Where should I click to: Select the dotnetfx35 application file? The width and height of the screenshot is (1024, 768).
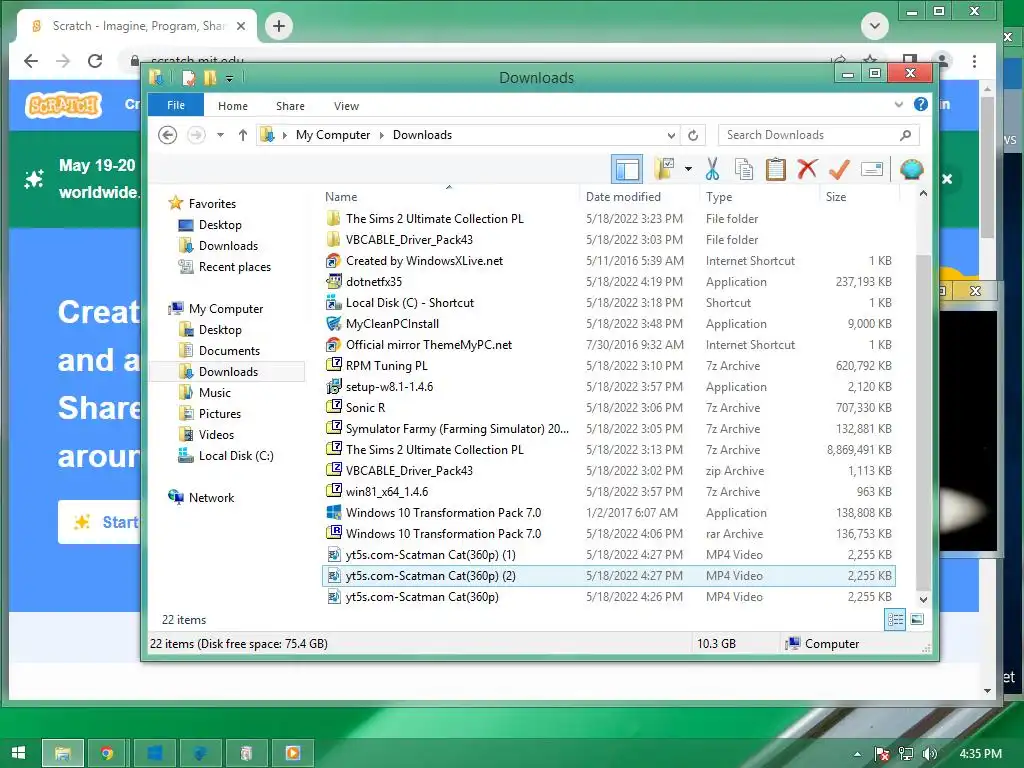click(374, 281)
